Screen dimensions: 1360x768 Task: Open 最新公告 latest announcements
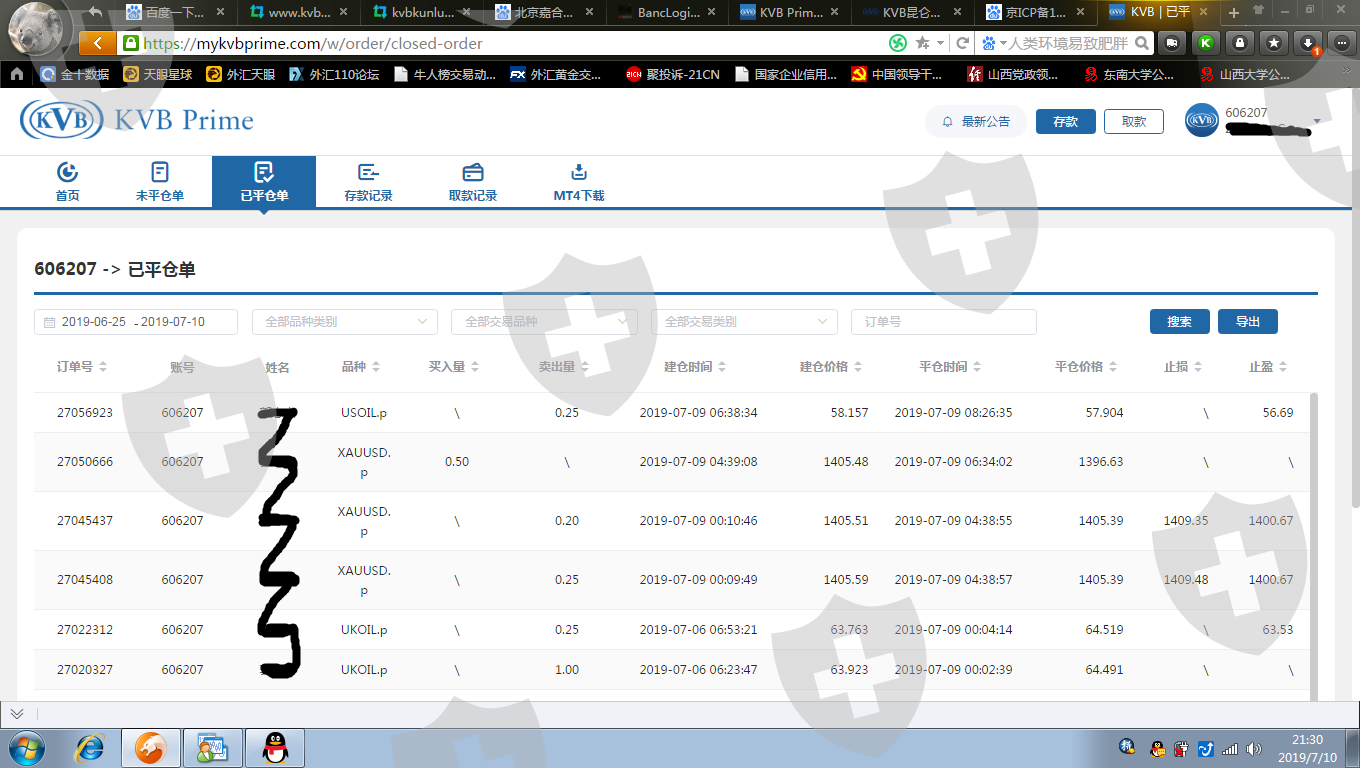(x=976, y=121)
